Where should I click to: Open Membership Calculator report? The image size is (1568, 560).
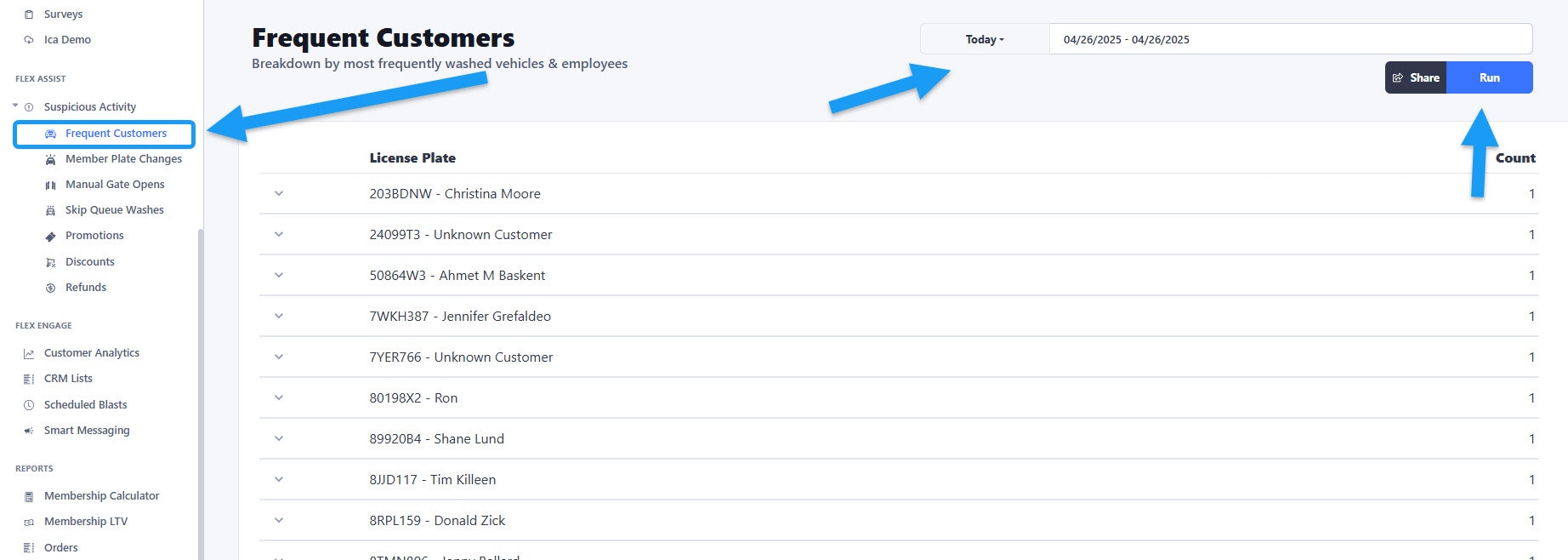(x=101, y=496)
